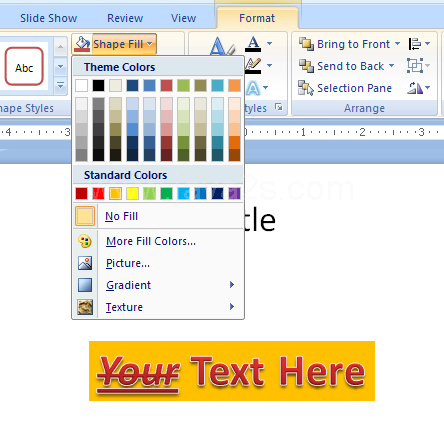Expand the Shape Styles gallery More arrow

(x=60, y=85)
